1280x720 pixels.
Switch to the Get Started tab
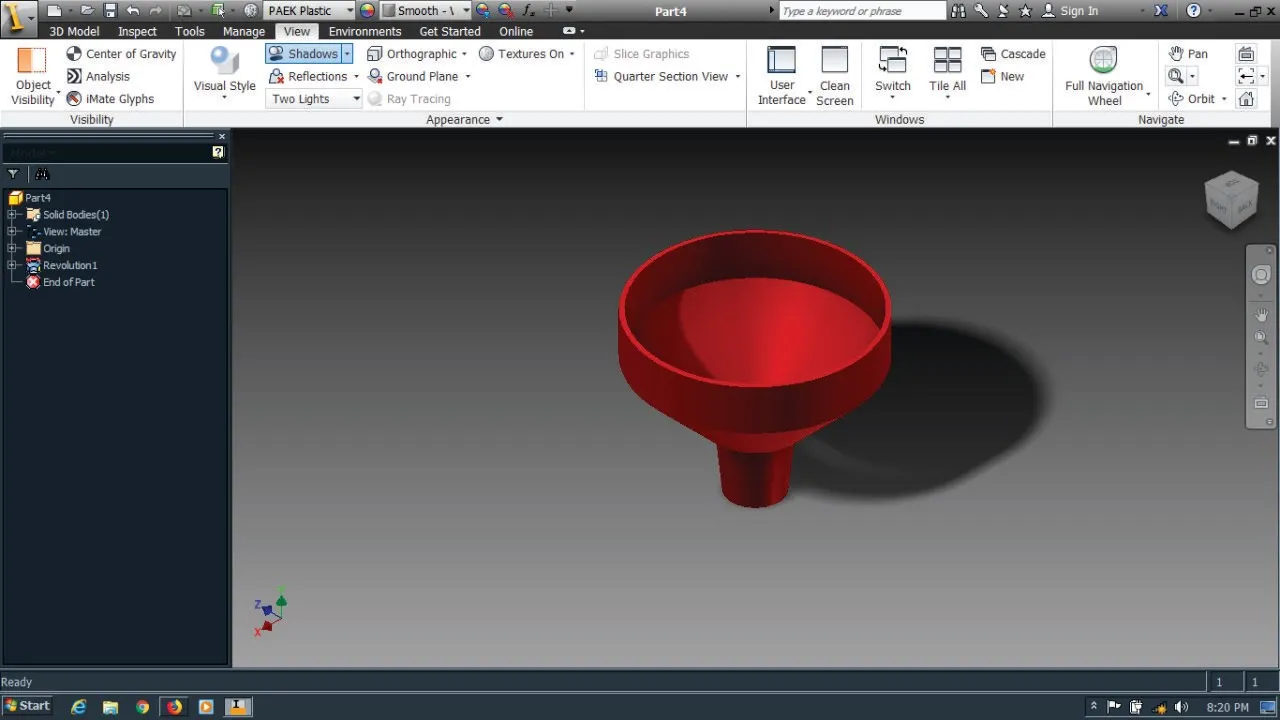tap(450, 31)
